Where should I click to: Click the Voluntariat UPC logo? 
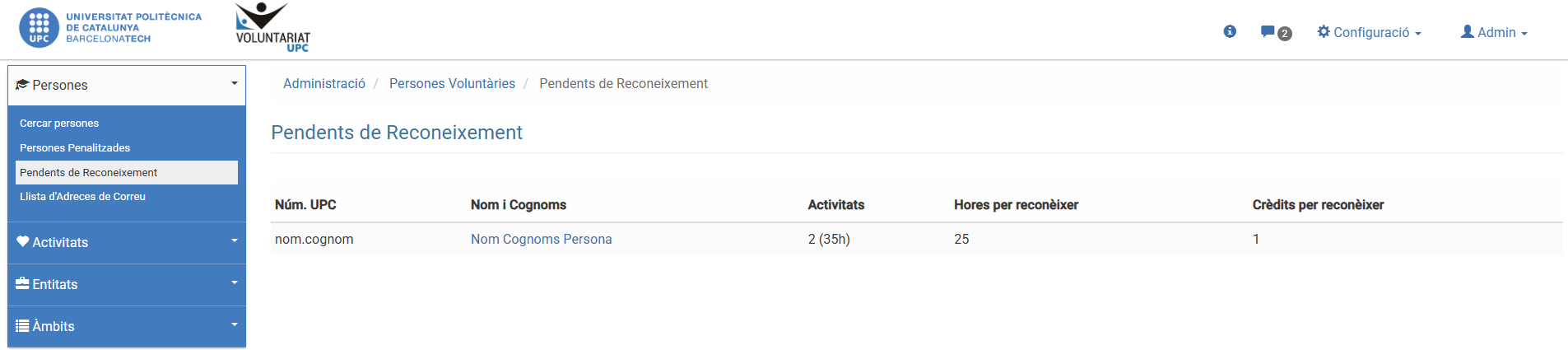(x=272, y=28)
